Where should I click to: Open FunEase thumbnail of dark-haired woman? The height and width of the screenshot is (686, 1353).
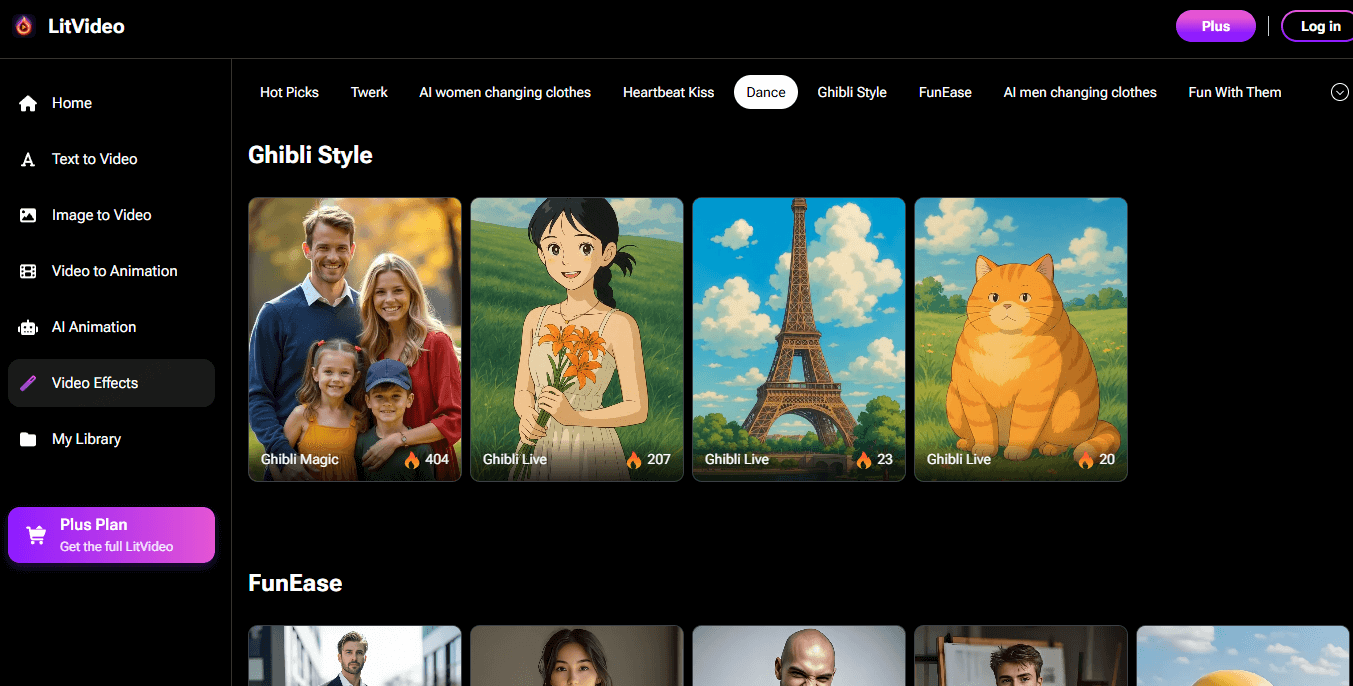(x=577, y=656)
